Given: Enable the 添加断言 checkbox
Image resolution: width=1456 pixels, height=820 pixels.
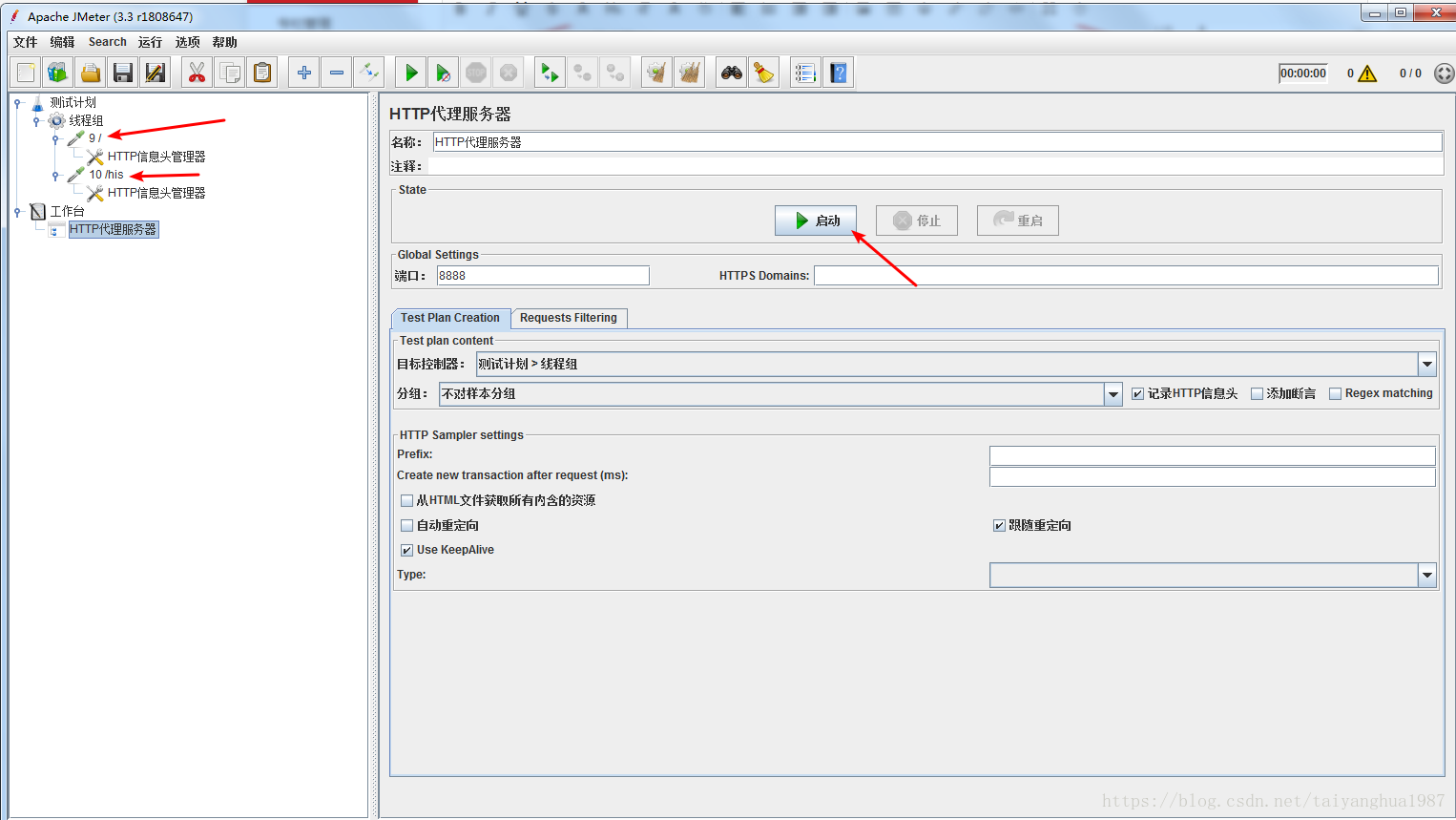Looking at the screenshot, I should click(1257, 393).
